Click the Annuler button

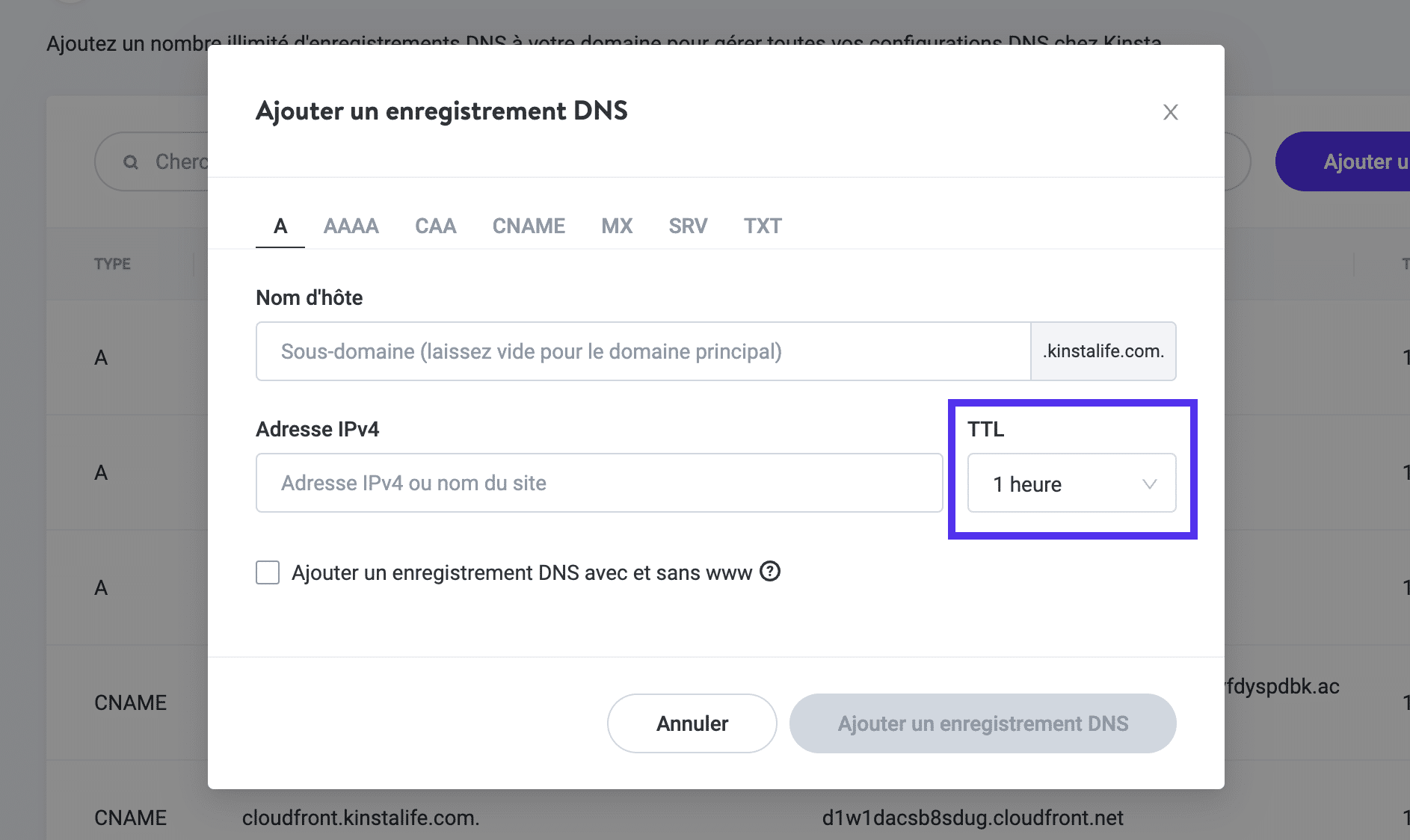click(692, 723)
